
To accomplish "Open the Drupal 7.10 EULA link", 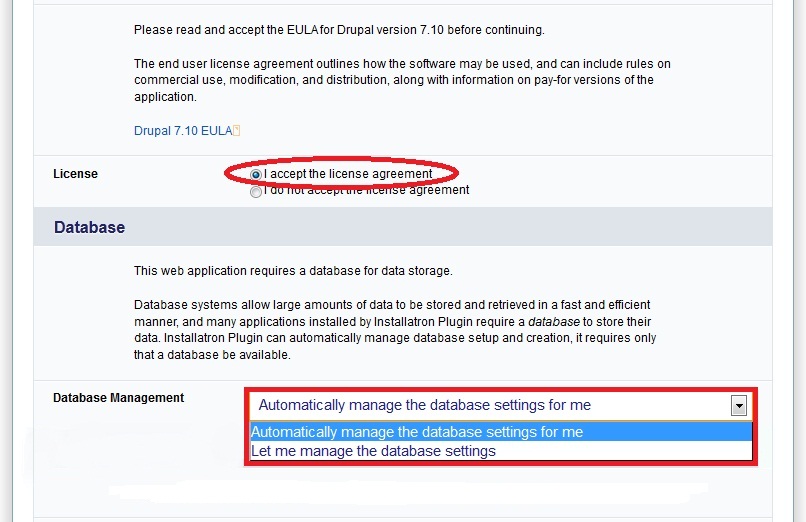I will [x=183, y=131].
